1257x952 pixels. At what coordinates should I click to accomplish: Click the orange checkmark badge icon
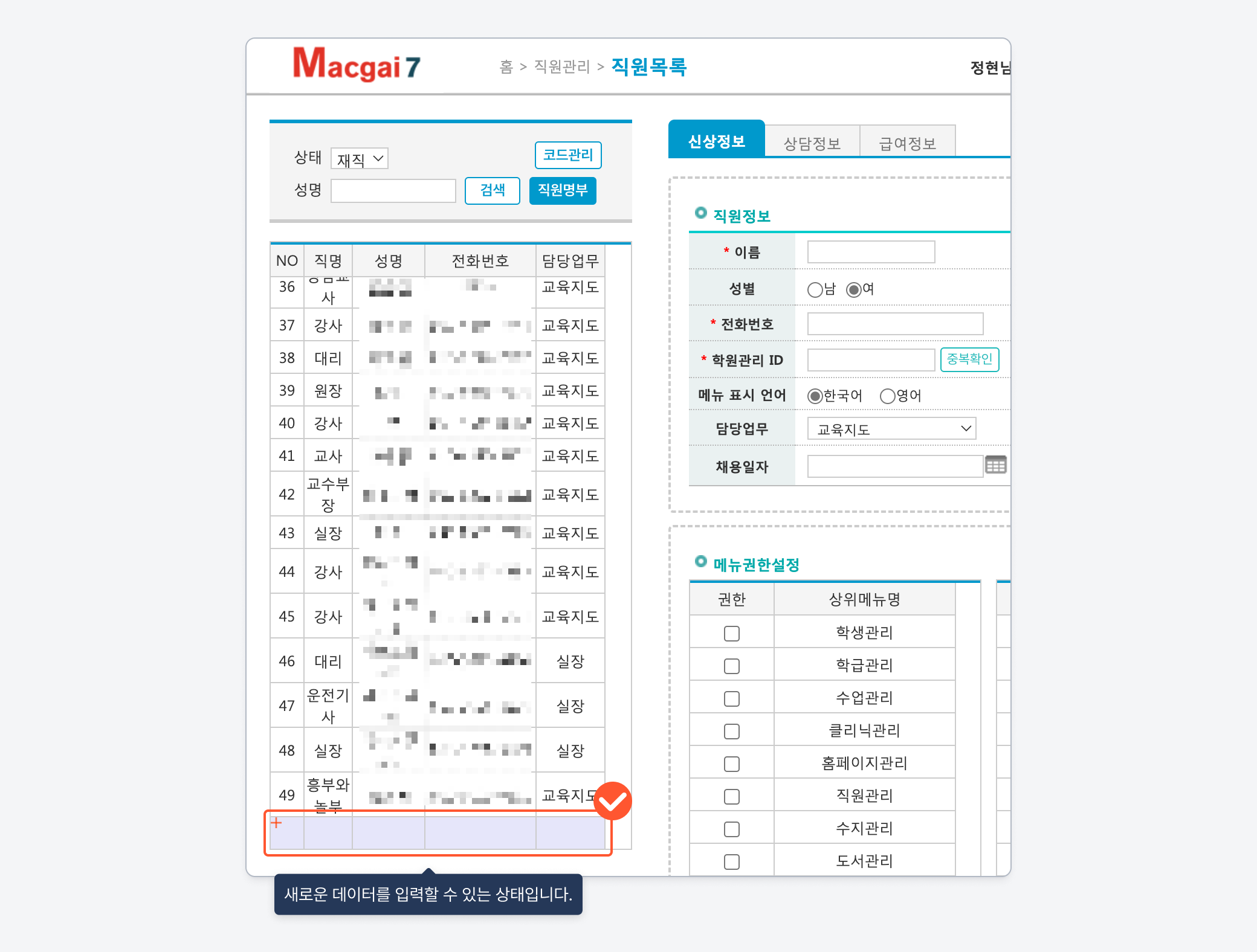click(x=613, y=800)
